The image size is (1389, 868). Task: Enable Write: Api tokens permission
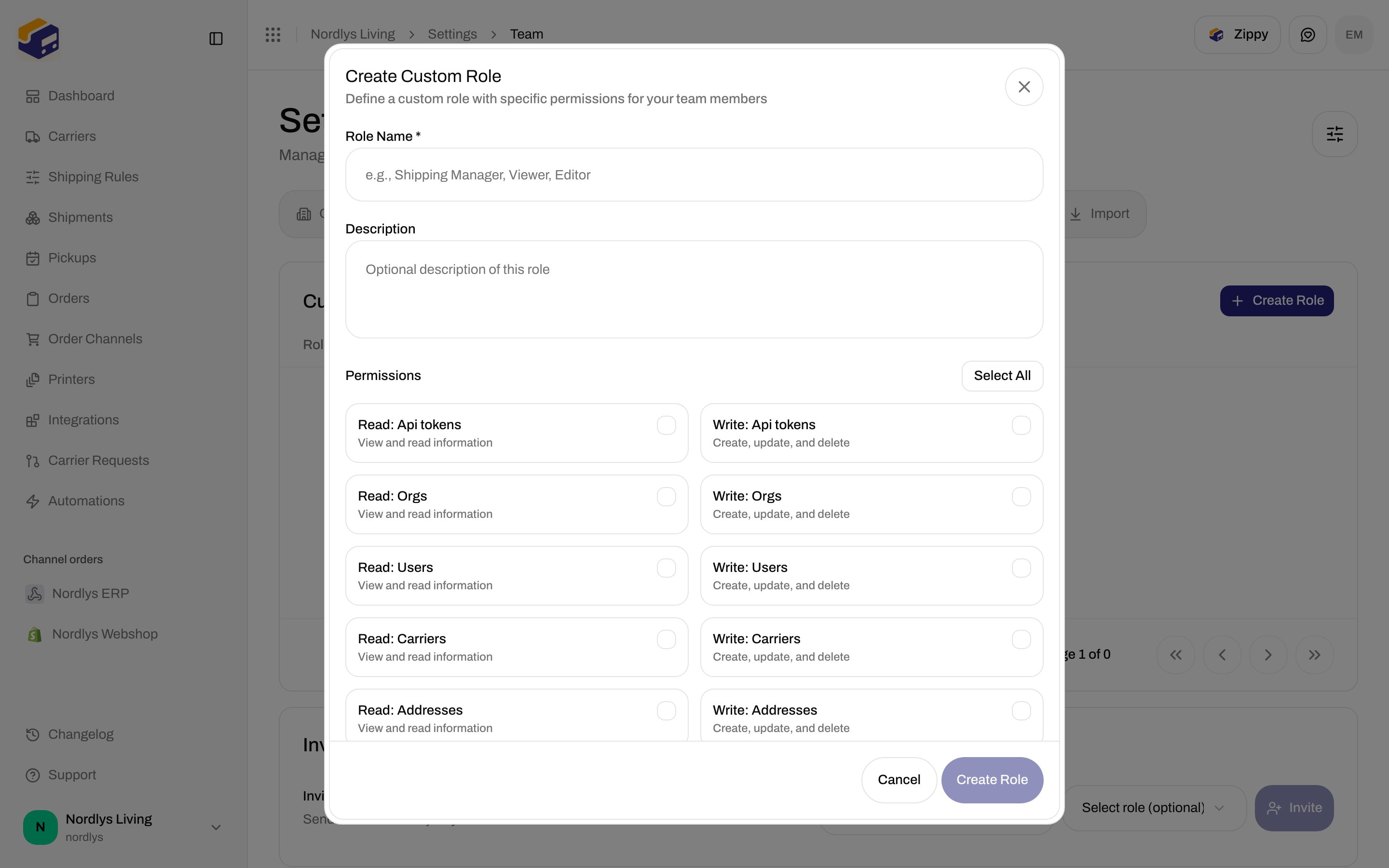click(1021, 425)
